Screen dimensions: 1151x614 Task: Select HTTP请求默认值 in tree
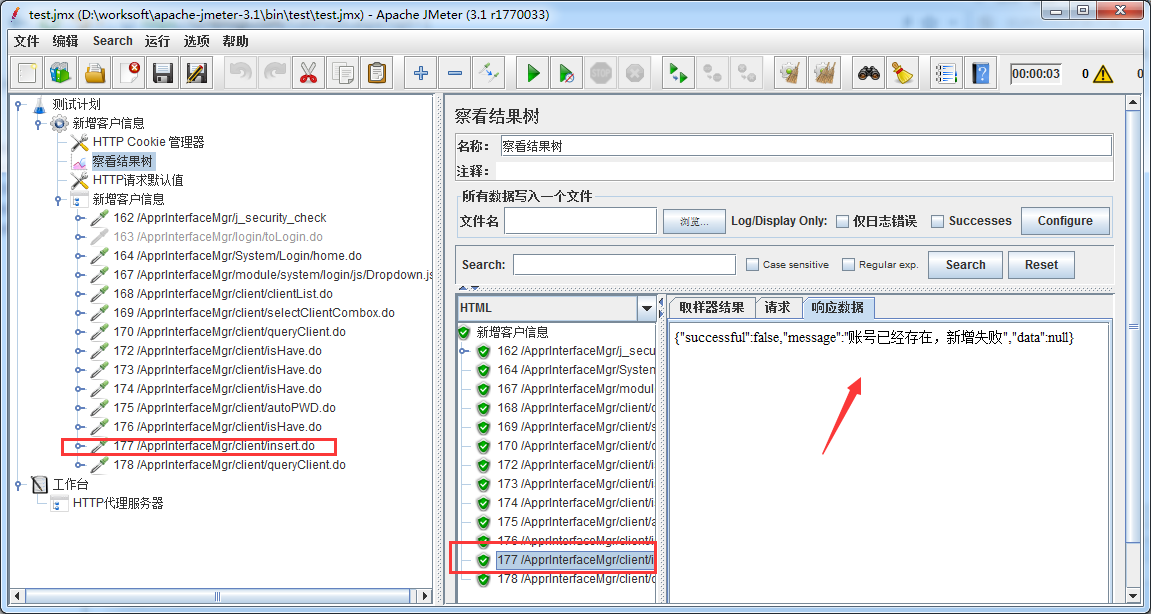coord(138,180)
